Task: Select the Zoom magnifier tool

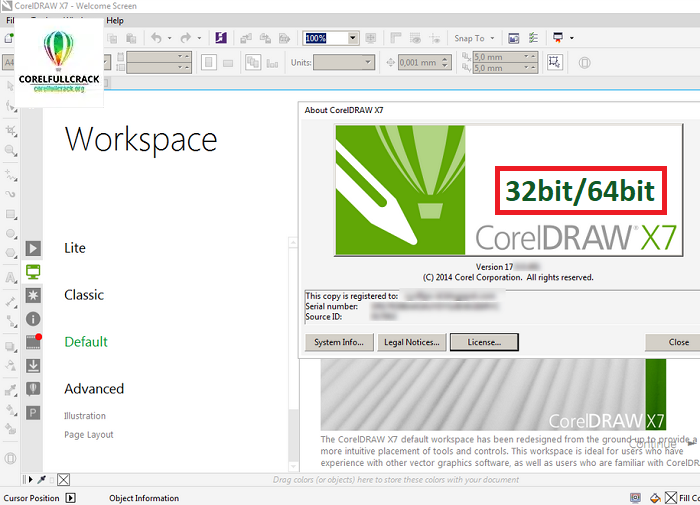Action: (11, 151)
